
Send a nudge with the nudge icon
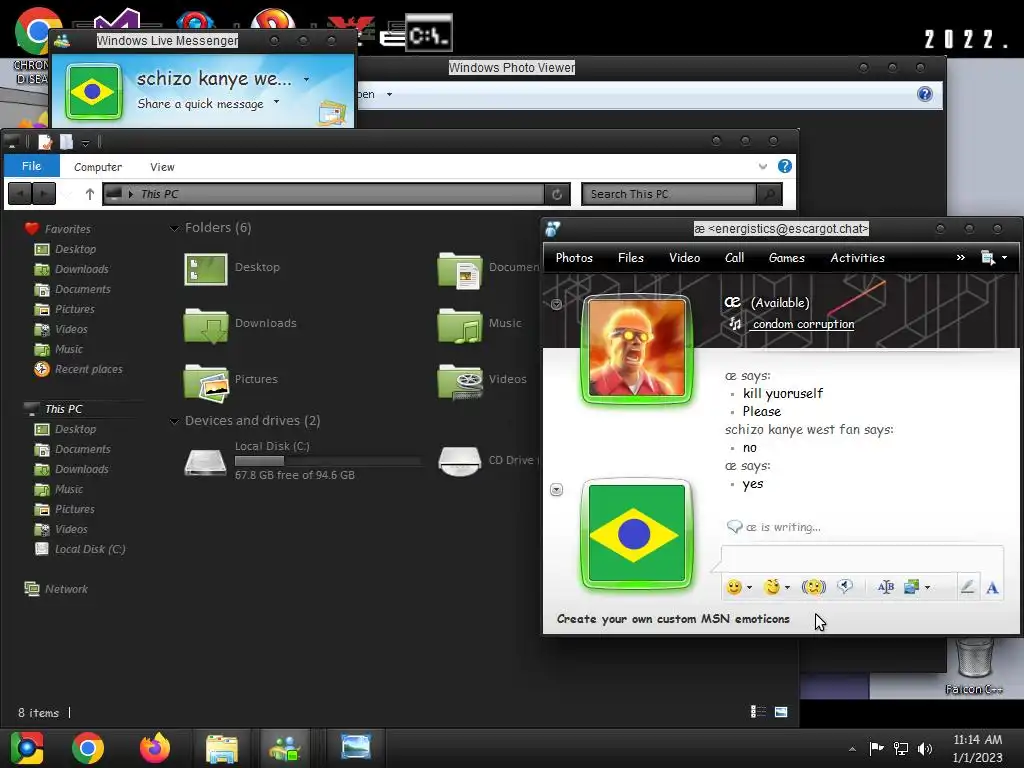(814, 587)
